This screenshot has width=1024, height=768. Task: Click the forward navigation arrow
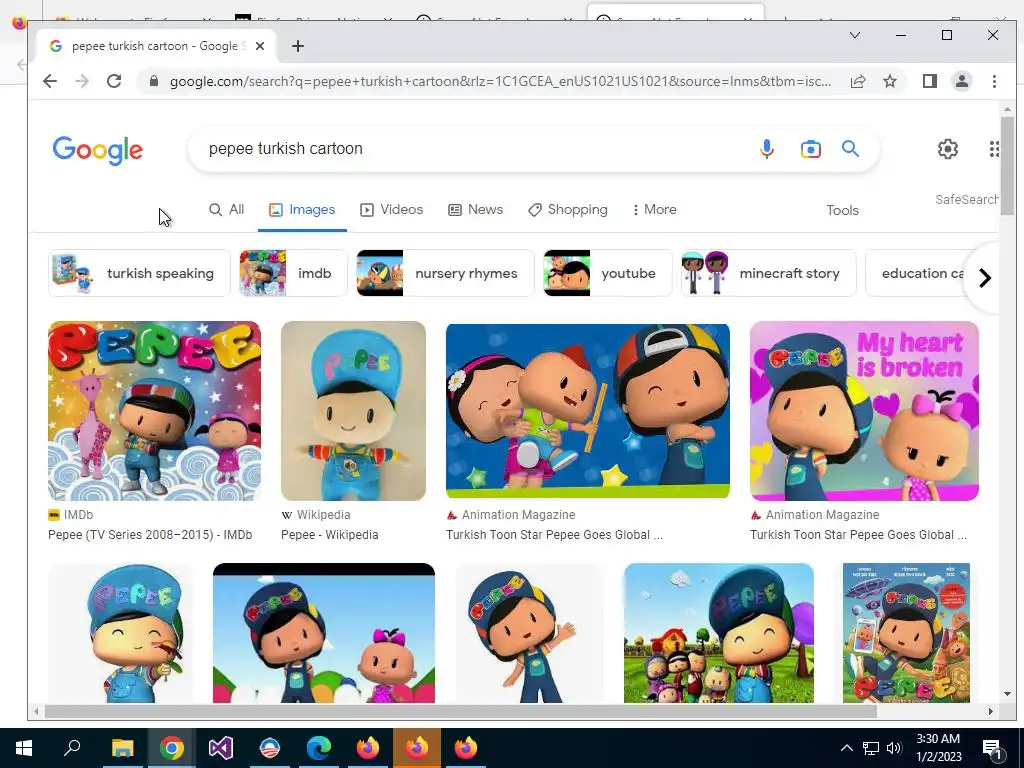82,81
